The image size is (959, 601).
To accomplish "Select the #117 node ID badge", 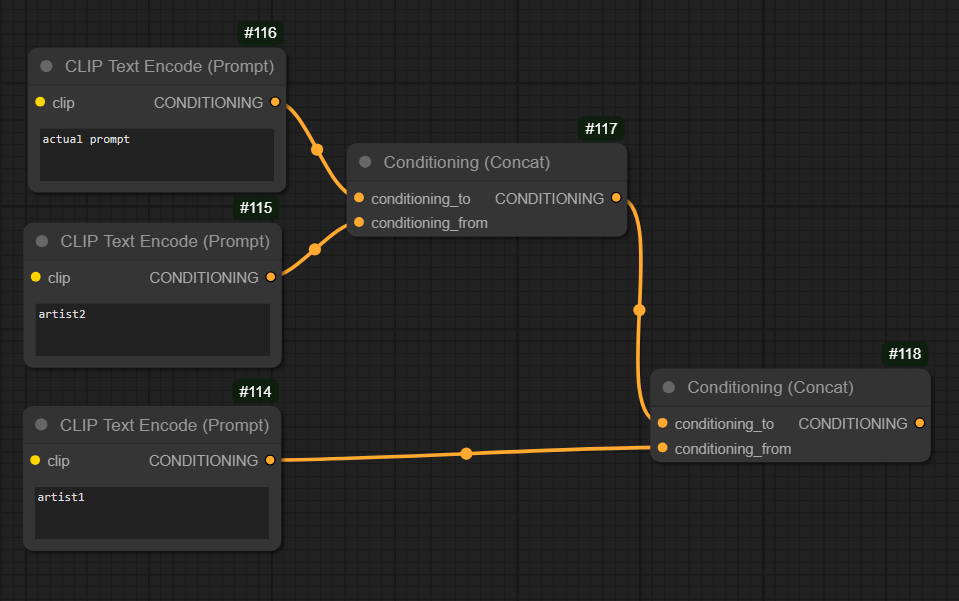I will pos(601,129).
